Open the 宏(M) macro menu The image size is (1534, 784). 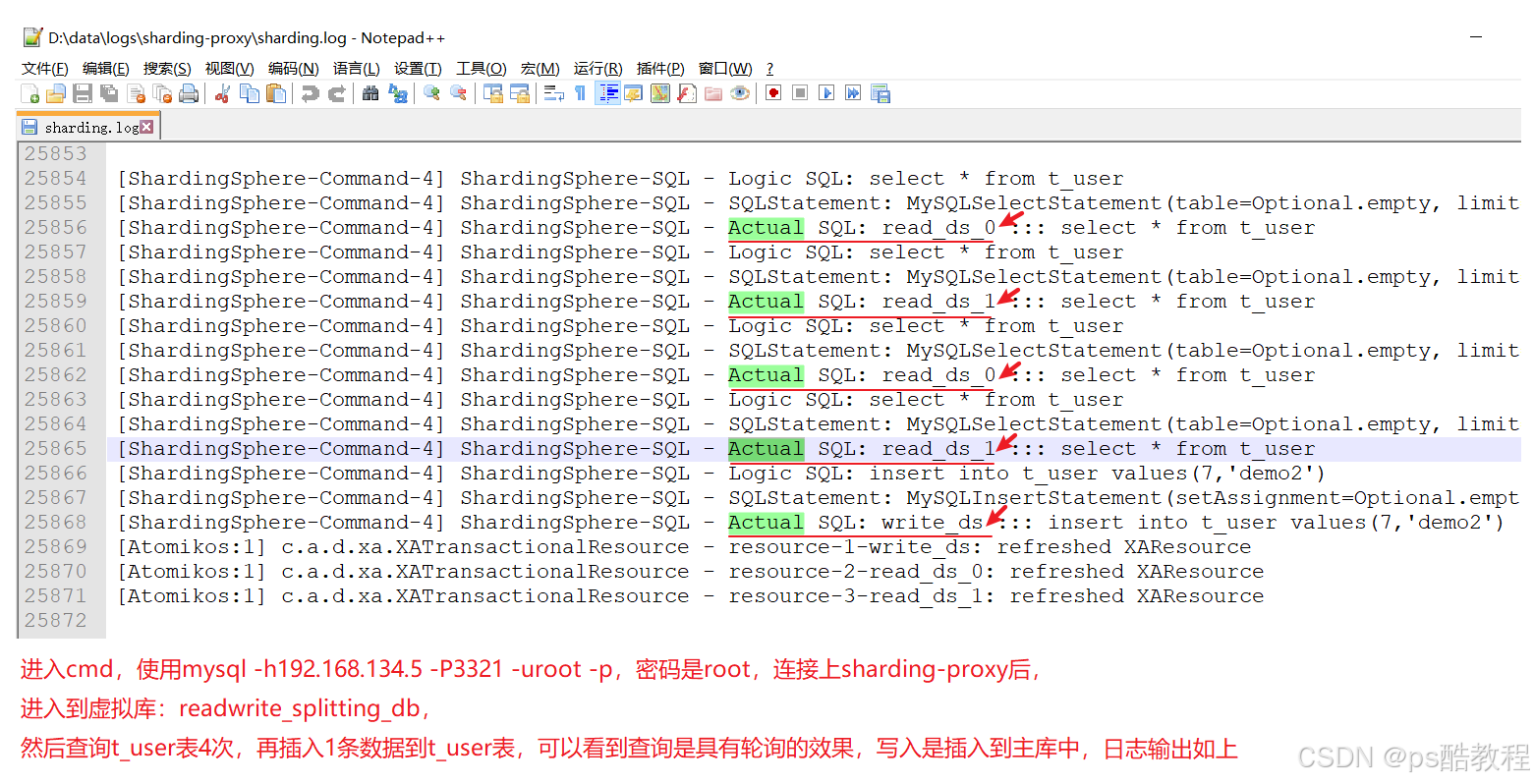540,68
